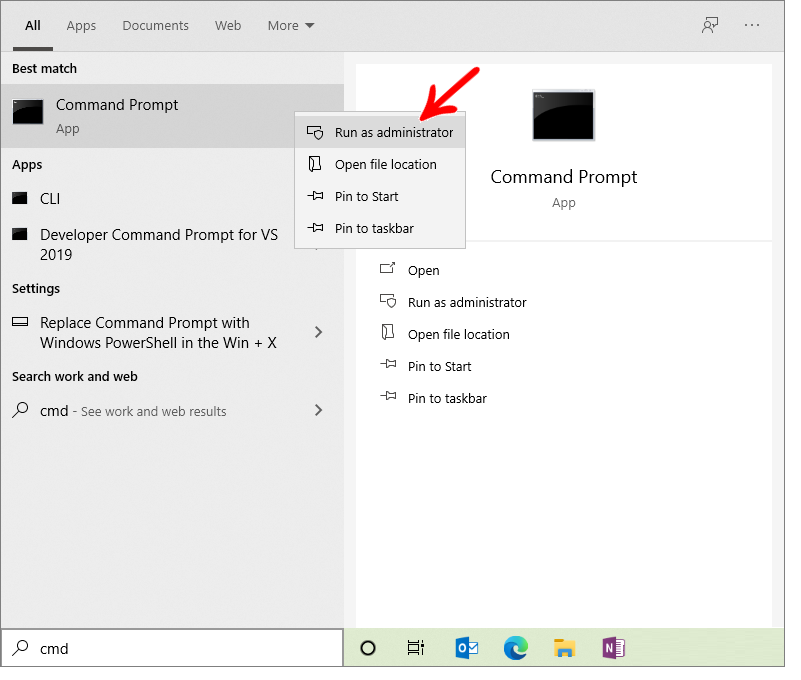This screenshot has height=680, width=801.
Task: Focus the search box containing cmd
Action: [x=172, y=648]
